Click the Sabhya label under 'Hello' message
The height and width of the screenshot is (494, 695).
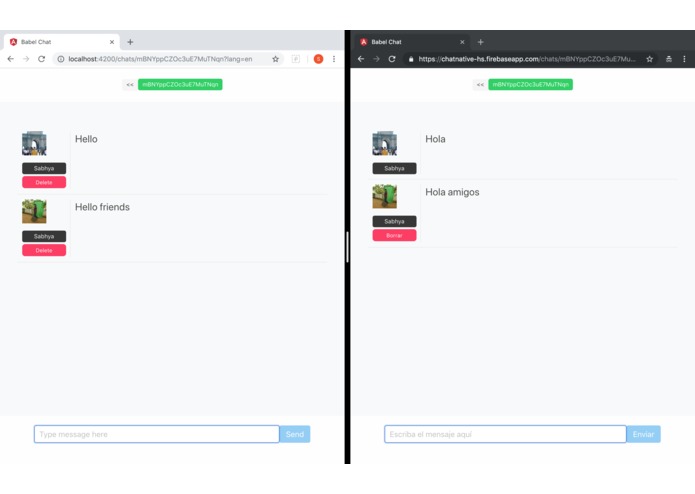coord(44,168)
